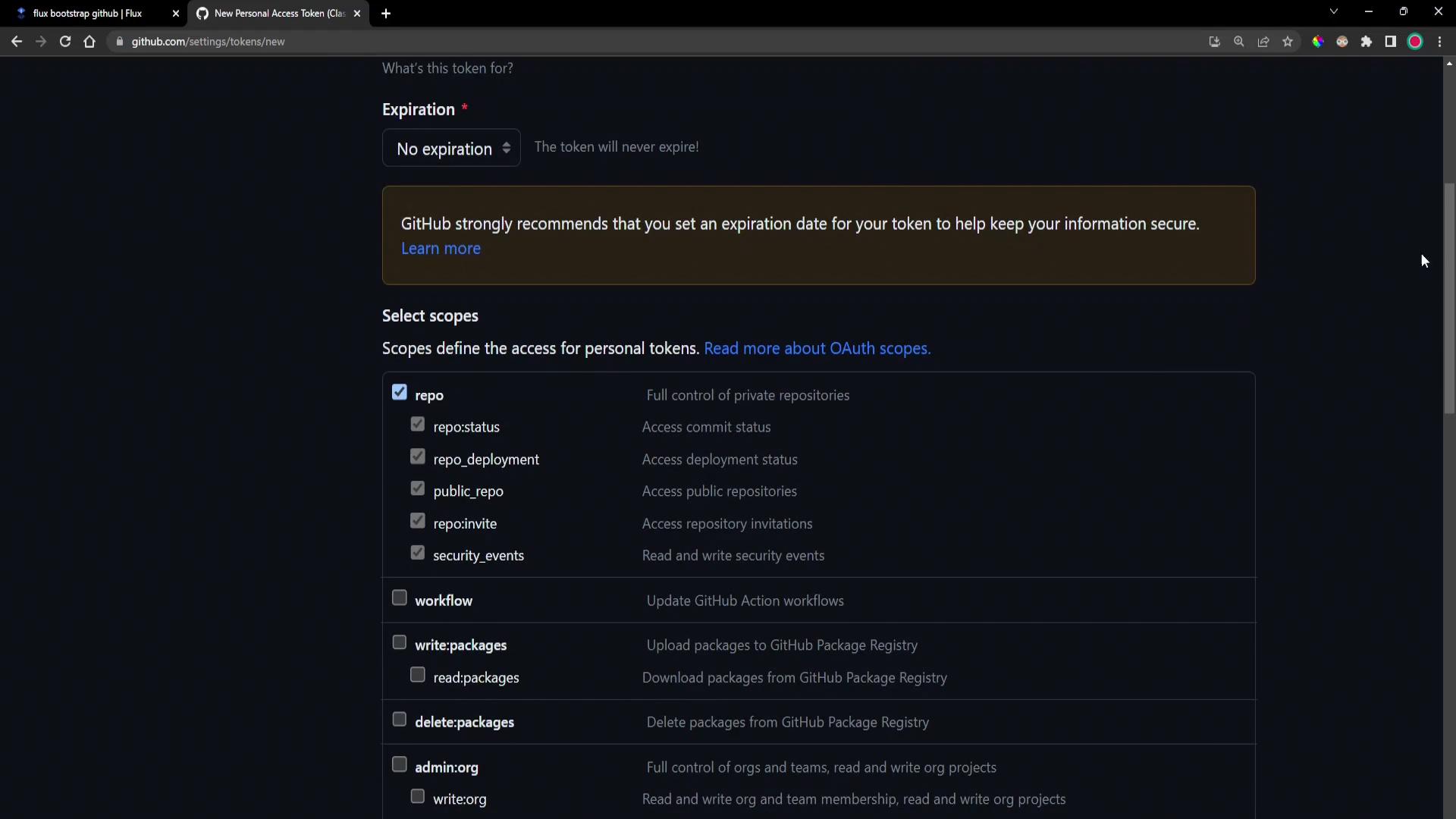The image size is (1456, 819).
Task: Enable the delete:packages scope
Action: coord(400,719)
